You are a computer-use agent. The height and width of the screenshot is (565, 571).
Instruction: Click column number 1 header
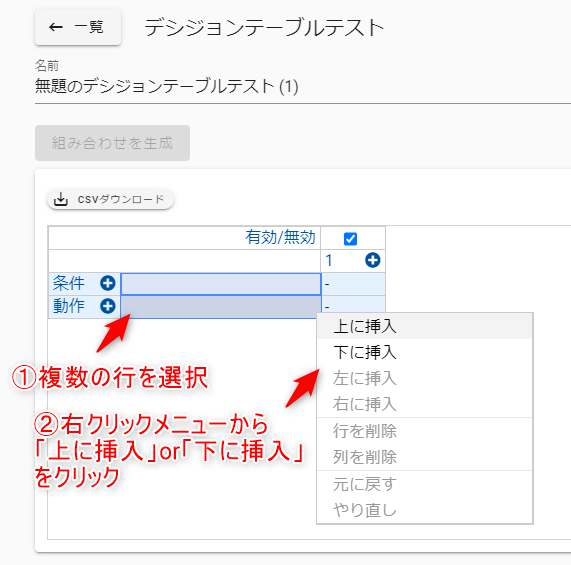tap(329, 261)
